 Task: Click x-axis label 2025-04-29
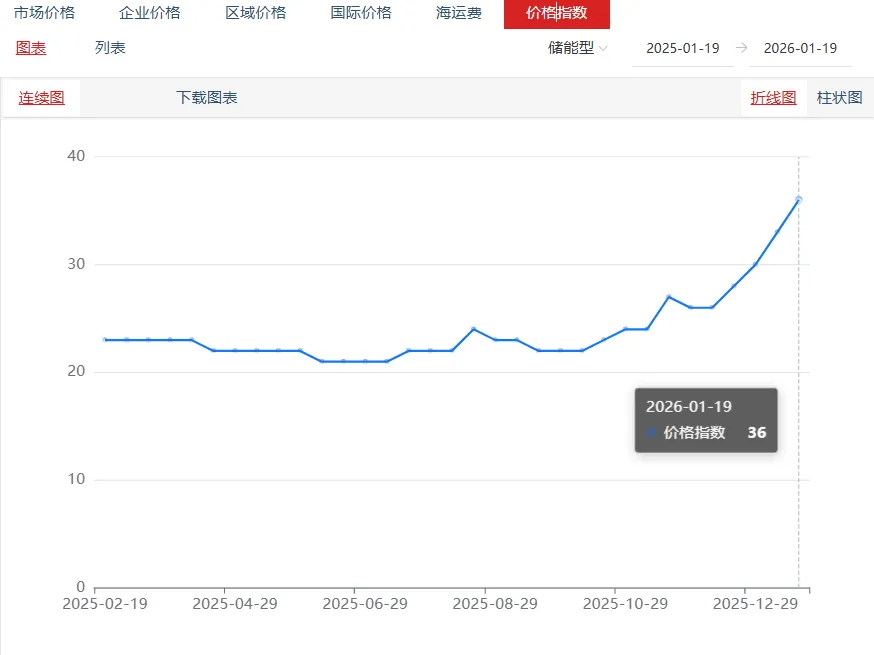235,604
